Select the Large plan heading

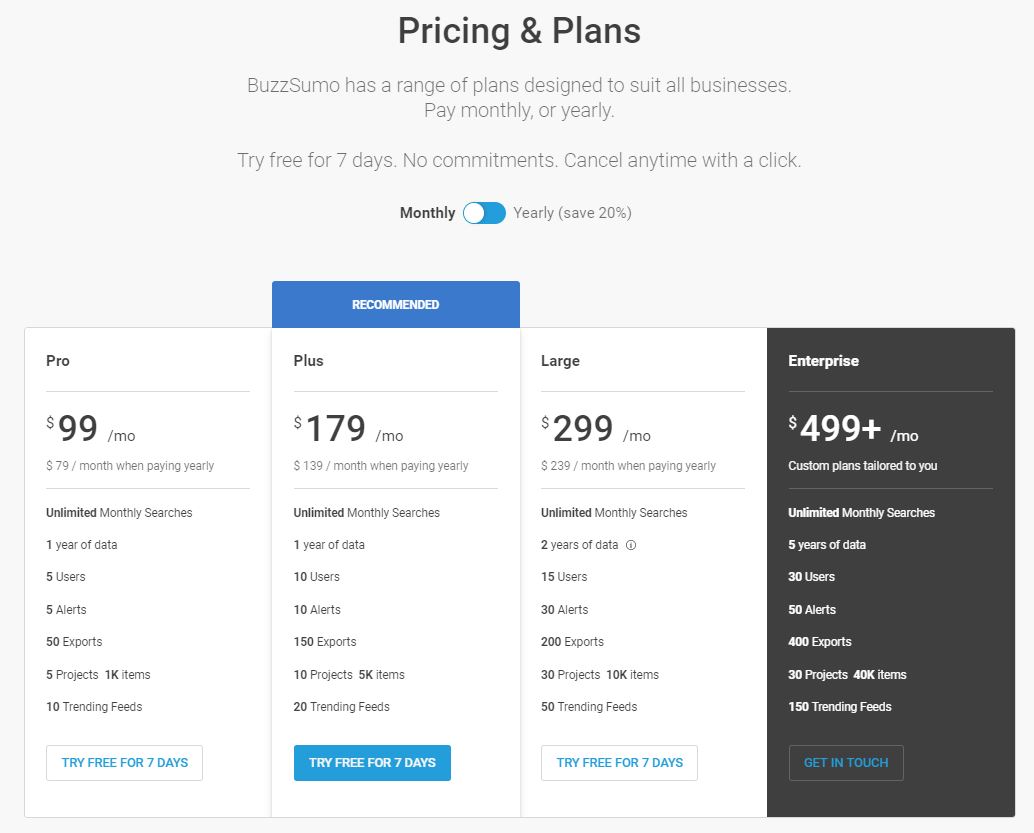(561, 361)
